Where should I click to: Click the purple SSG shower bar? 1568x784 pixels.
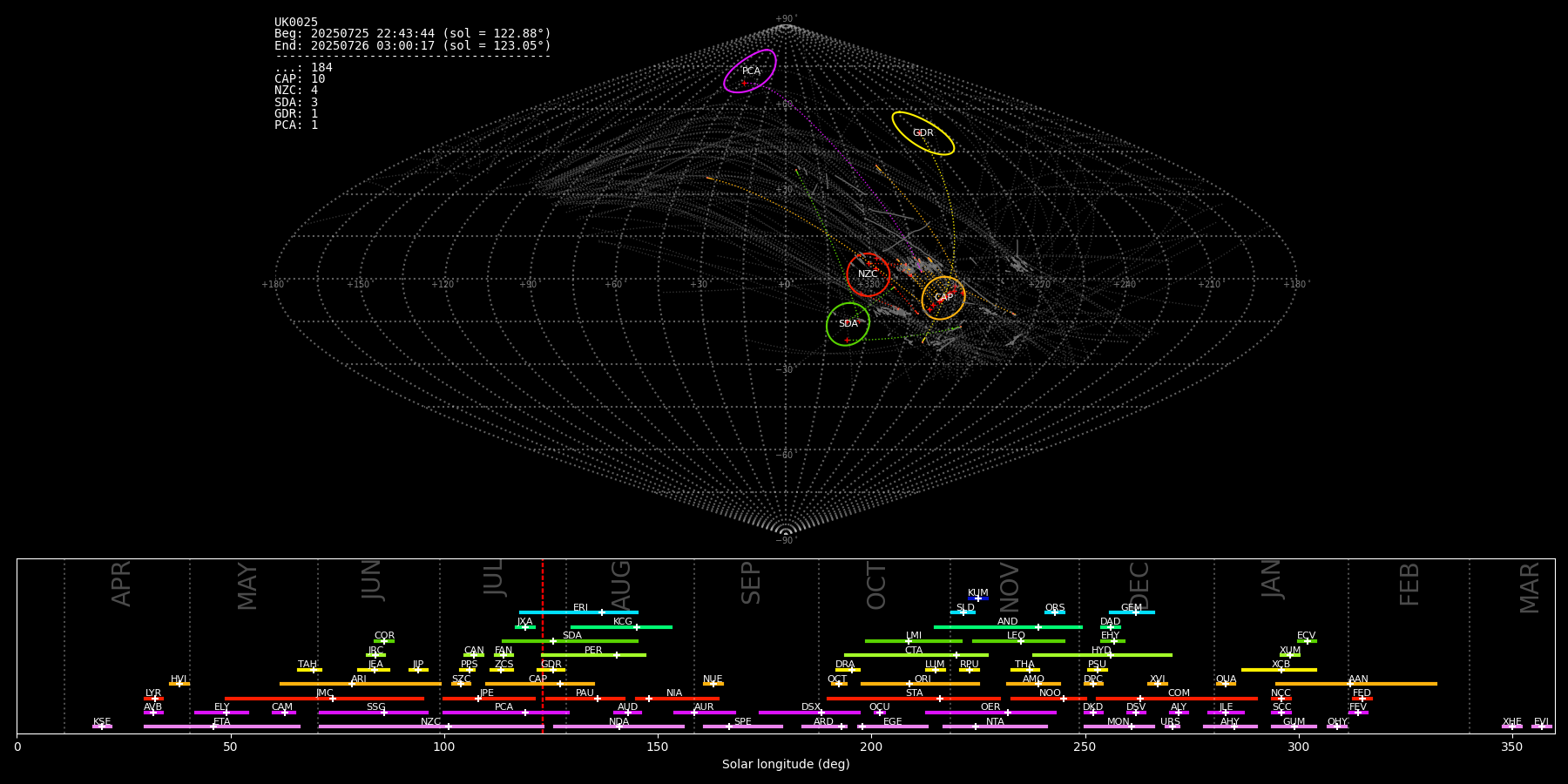pyautogui.click(x=374, y=713)
